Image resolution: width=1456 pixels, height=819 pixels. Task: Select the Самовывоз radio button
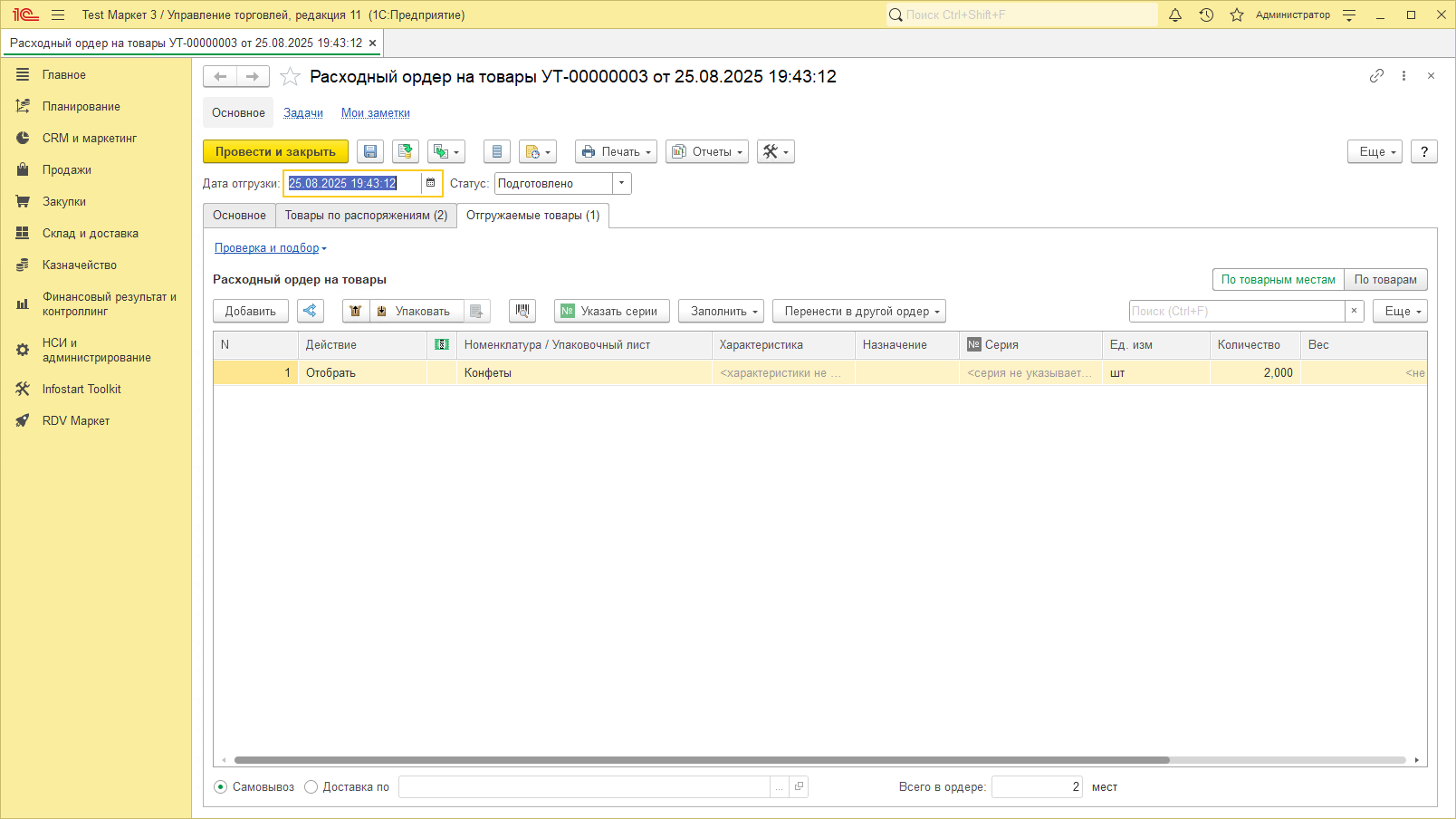click(220, 787)
